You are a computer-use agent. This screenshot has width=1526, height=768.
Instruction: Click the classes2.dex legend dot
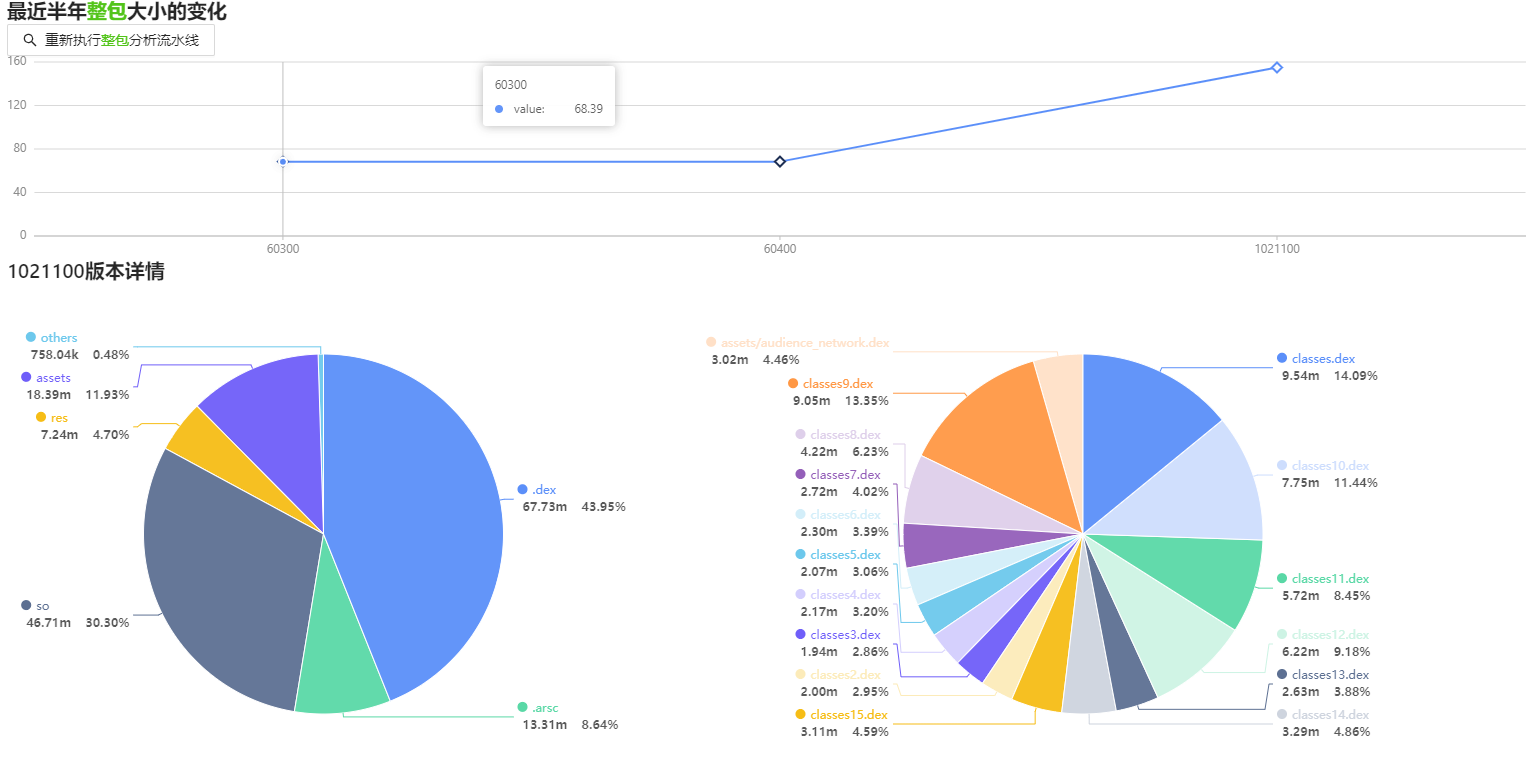pyautogui.click(x=801, y=674)
